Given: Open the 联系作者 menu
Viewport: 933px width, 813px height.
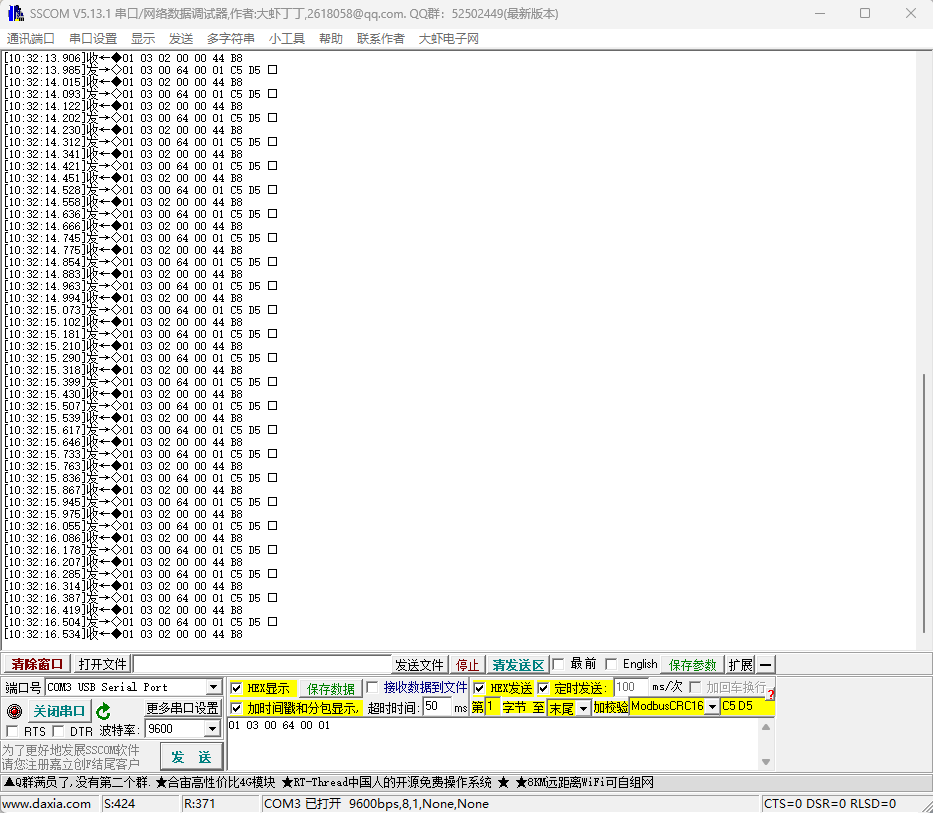Looking at the screenshot, I should (381, 39).
